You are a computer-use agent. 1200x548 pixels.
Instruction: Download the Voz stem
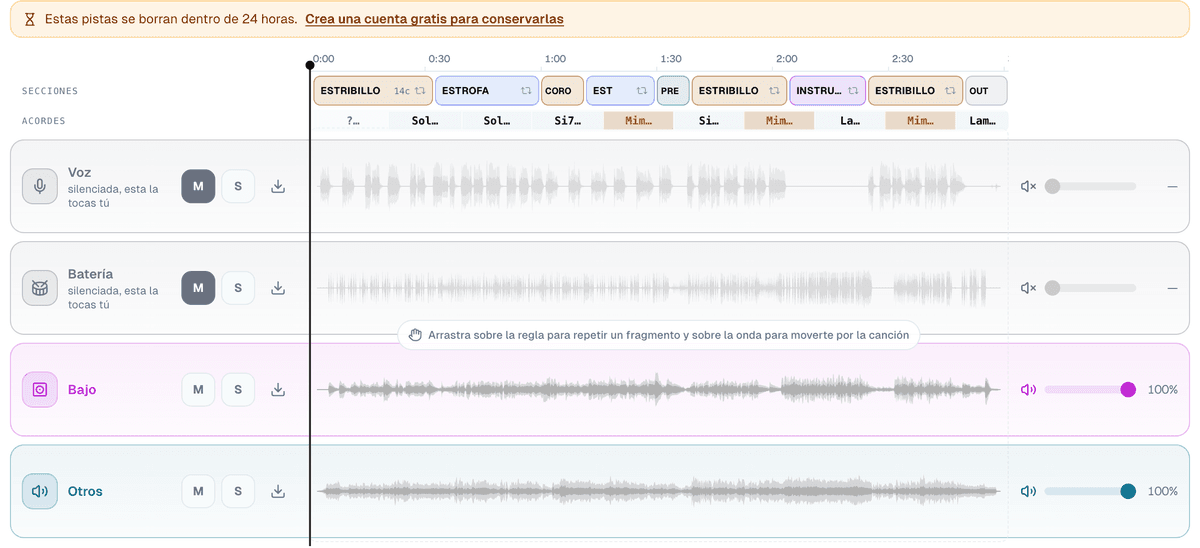pos(278,186)
